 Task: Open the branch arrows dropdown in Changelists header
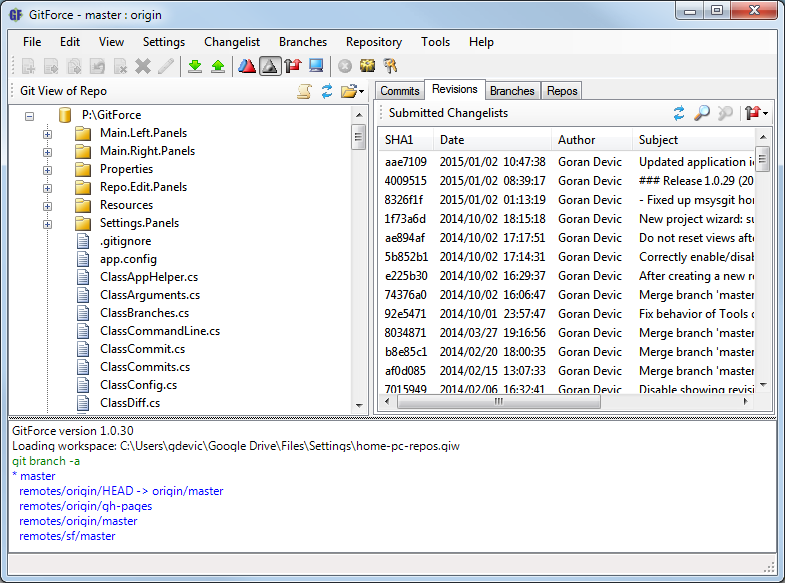point(756,113)
